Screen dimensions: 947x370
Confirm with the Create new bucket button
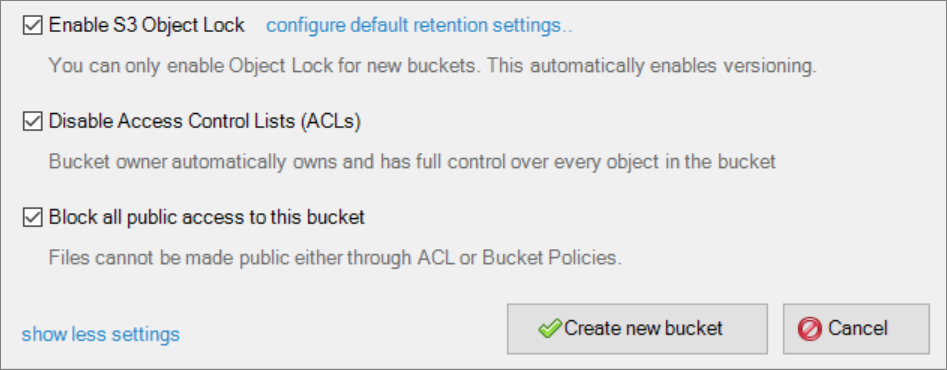coord(637,329)
